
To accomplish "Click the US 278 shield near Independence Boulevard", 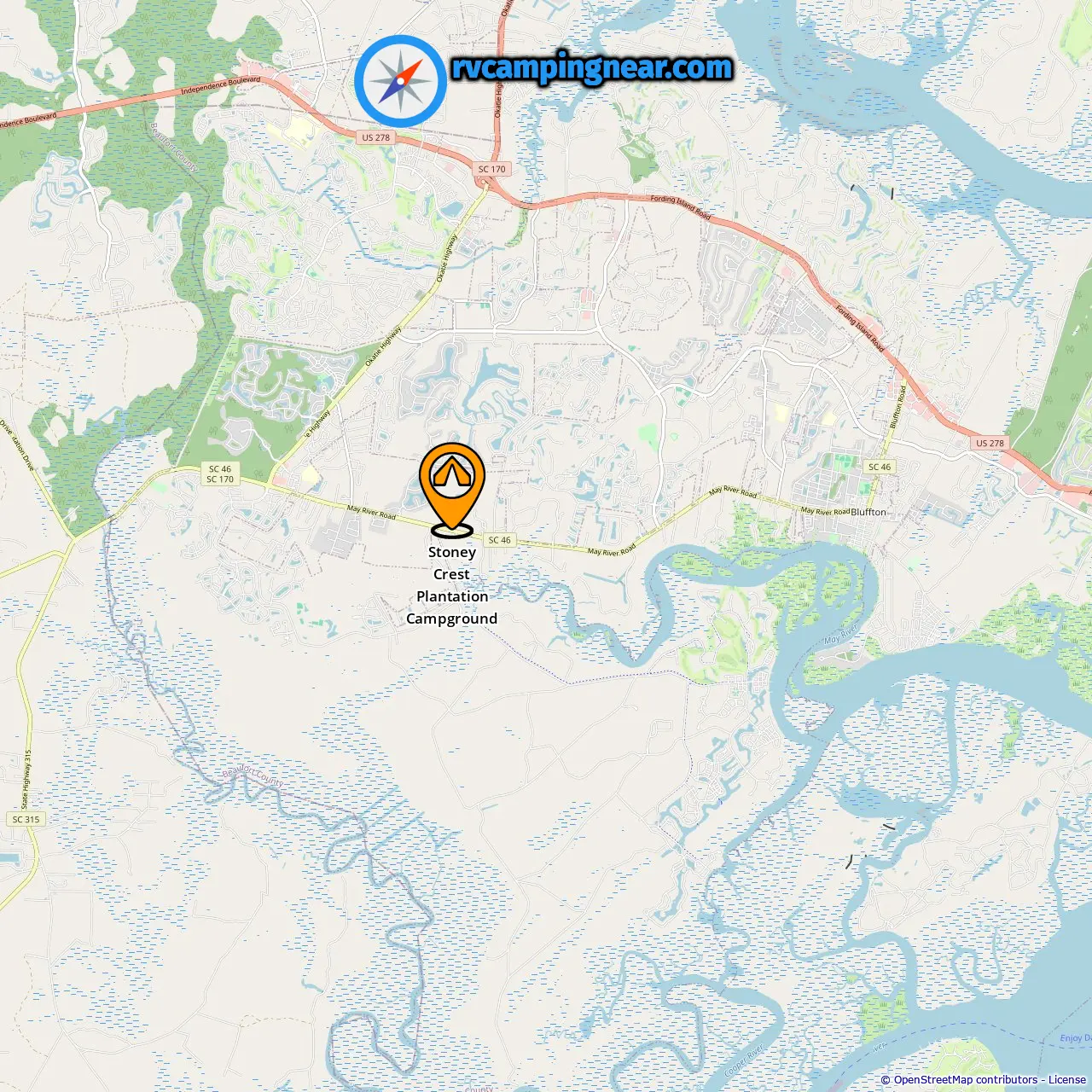I will coord(375,137).
